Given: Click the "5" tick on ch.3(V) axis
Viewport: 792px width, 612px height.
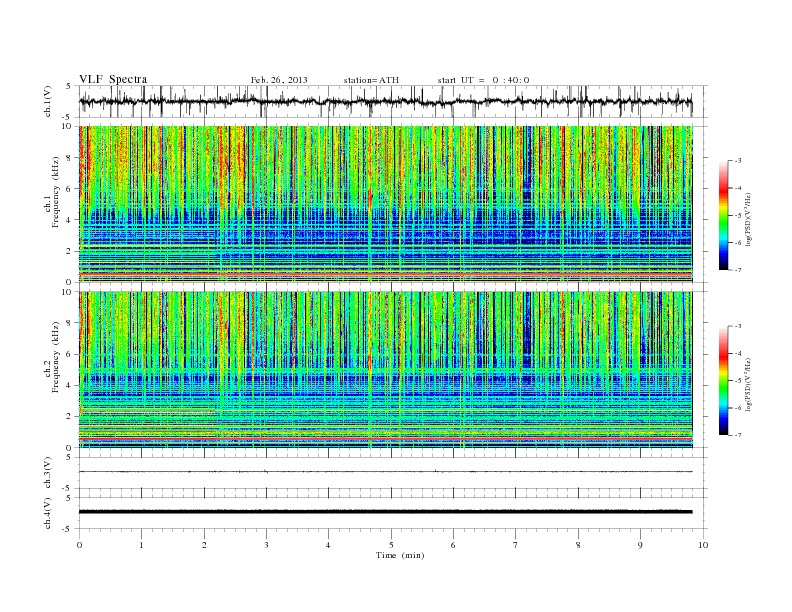Looking at the screenshot, I should 70,457.
